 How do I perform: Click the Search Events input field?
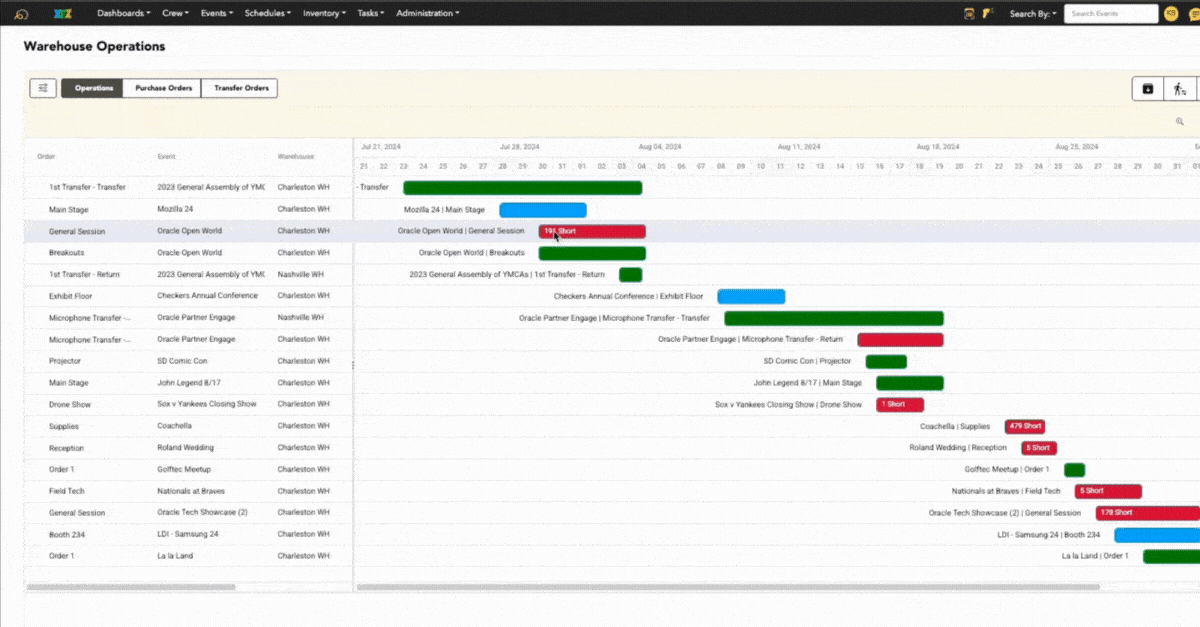(1110, 14)
